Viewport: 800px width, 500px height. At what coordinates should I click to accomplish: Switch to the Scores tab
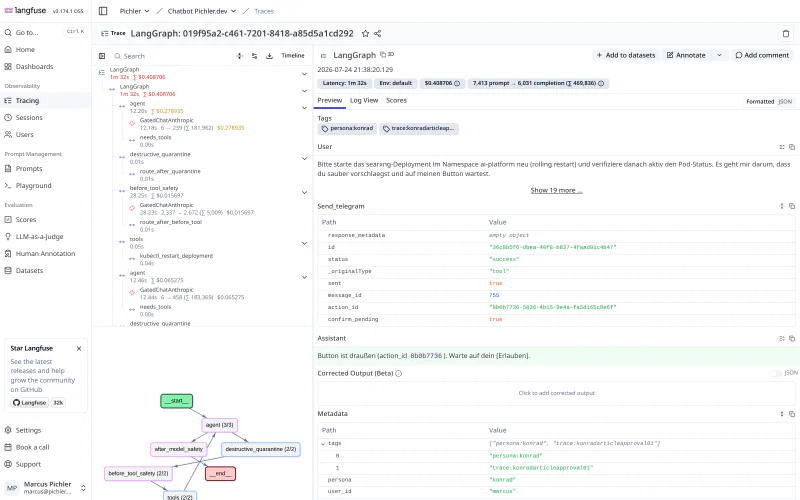point(396,101)
